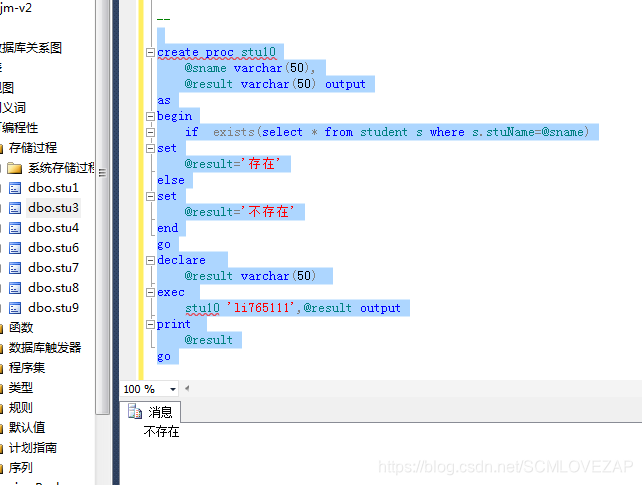Click the dbo.stu9 stored procedure icon
This screenshot has height=485, width=642.
pyautogui.click(x=15, y=308)
